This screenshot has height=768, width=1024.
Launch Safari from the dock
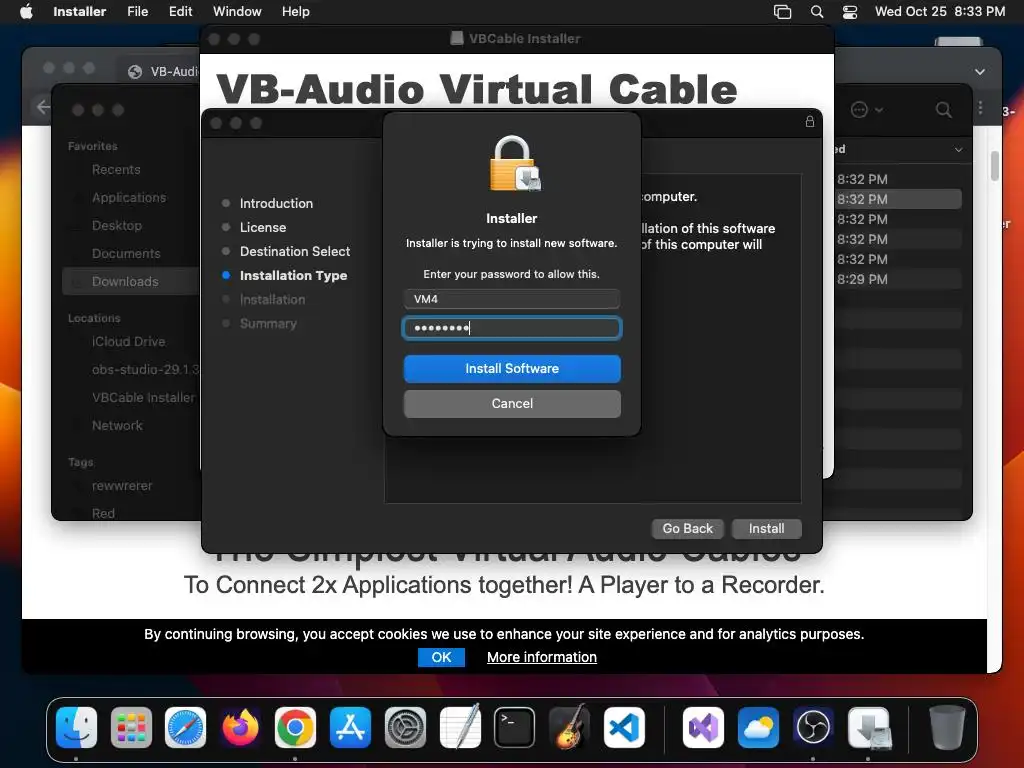[185, 727]
